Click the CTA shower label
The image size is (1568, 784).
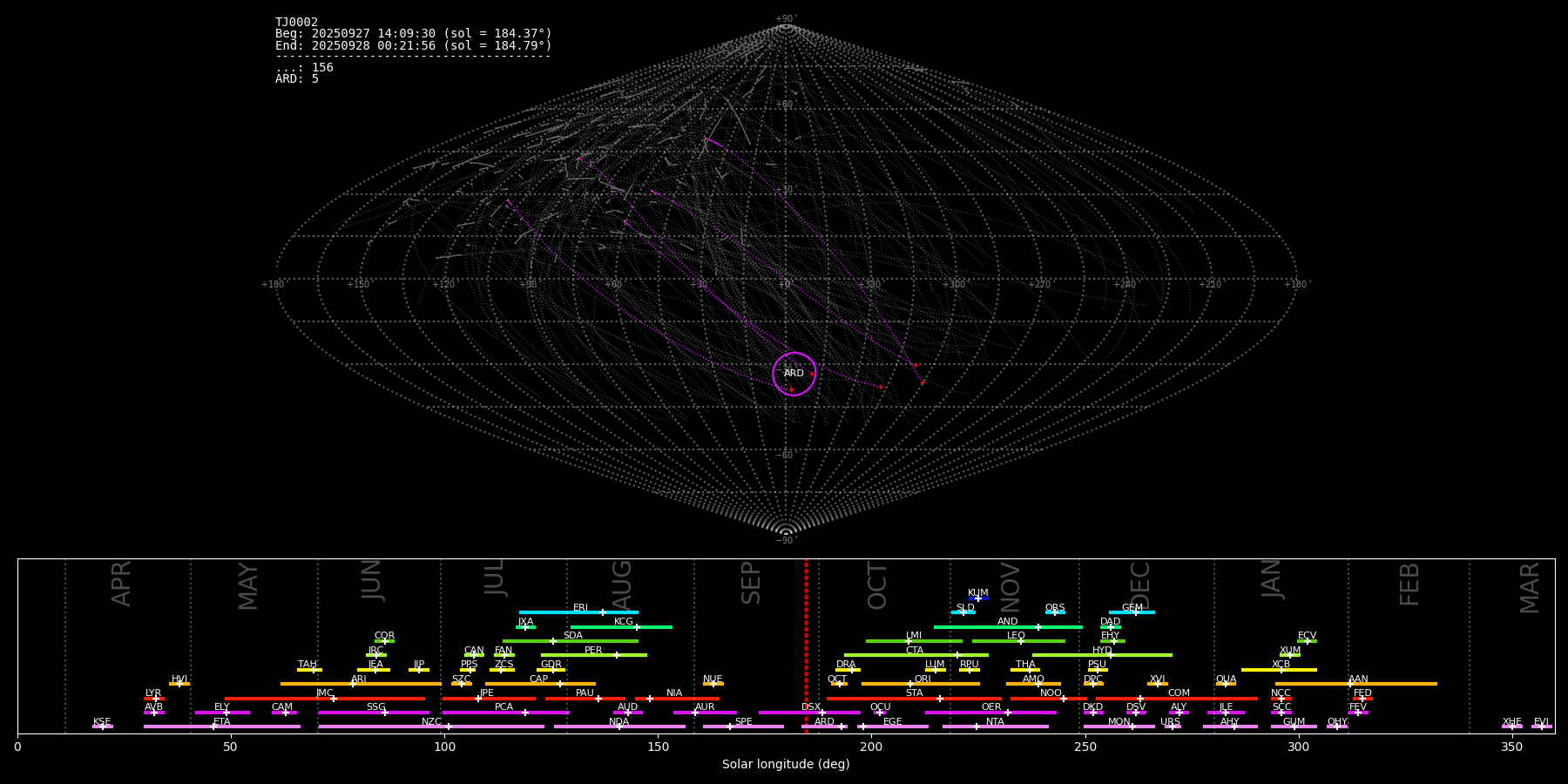click(x=915, y=651)
